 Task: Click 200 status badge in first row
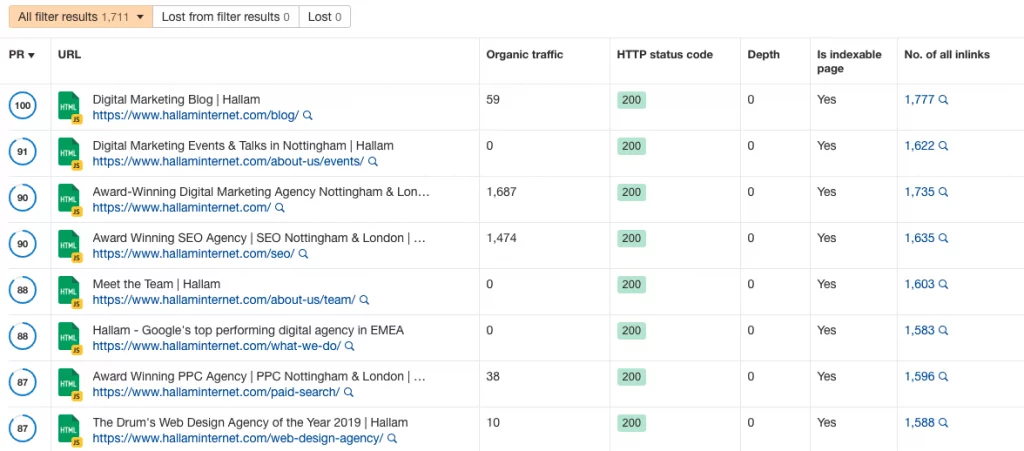coord(632,100)
